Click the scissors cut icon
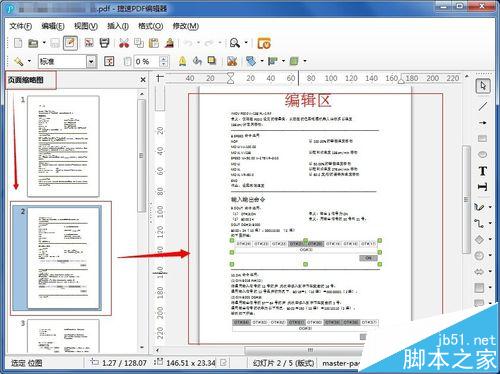Image resolution: width=500 pixels, height=374 pixels. (124, 43)
